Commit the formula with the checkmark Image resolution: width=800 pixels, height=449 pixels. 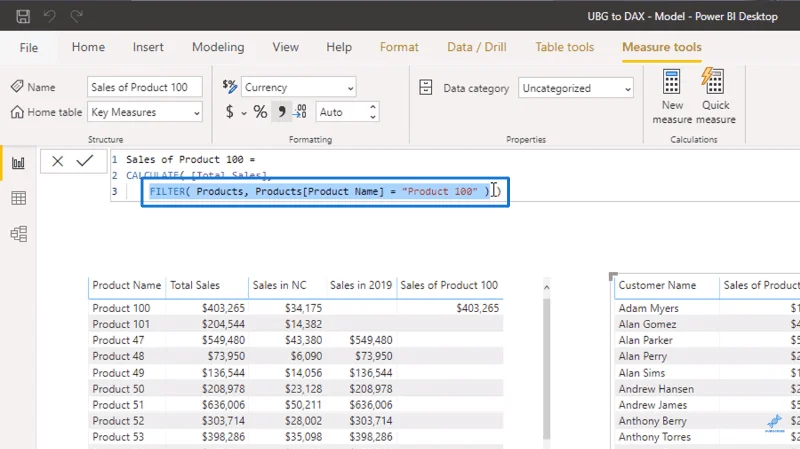(85, 161)
